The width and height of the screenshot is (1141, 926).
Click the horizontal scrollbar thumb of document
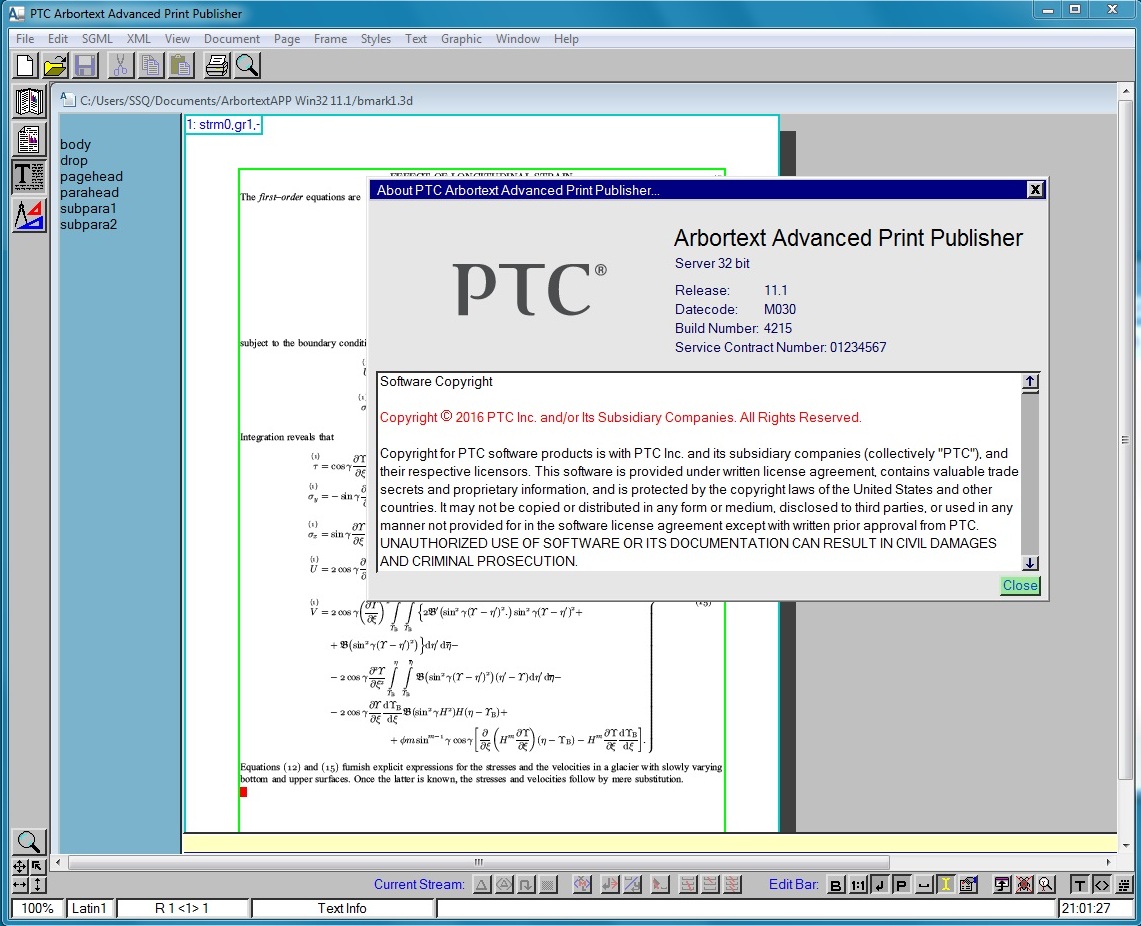click(x=478, y=862)
